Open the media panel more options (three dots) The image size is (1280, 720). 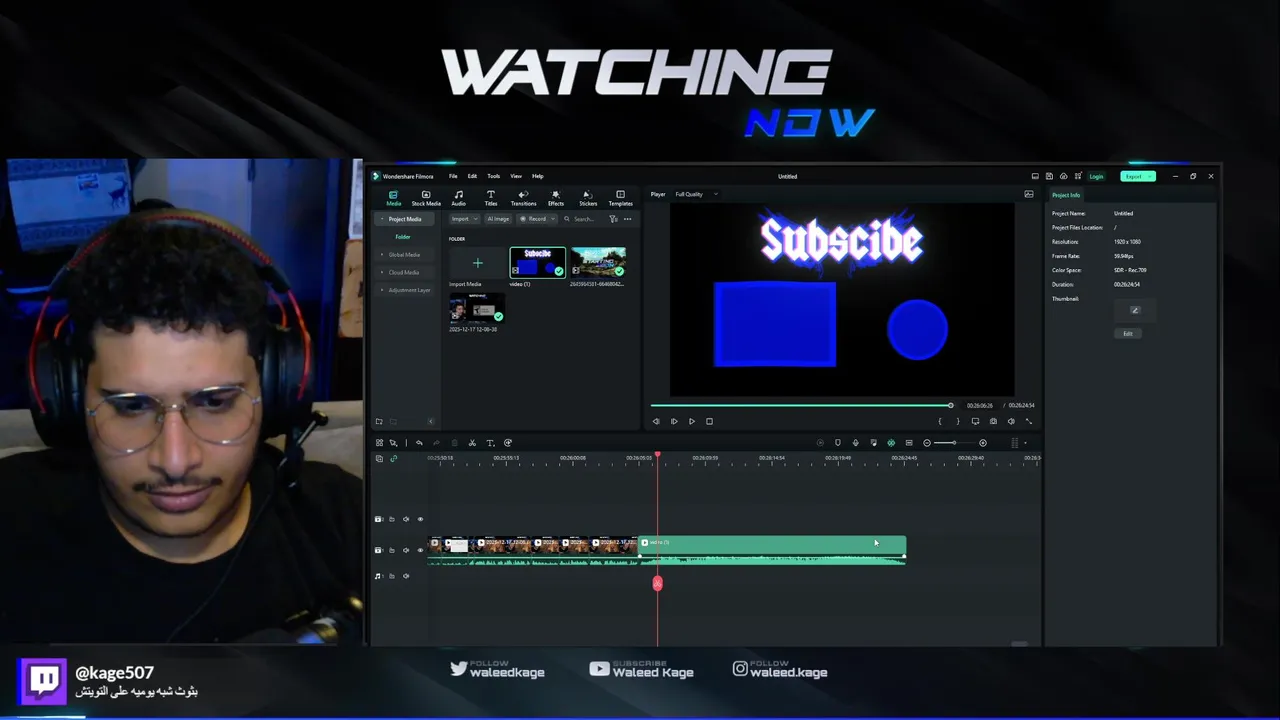tap(628, 219)
